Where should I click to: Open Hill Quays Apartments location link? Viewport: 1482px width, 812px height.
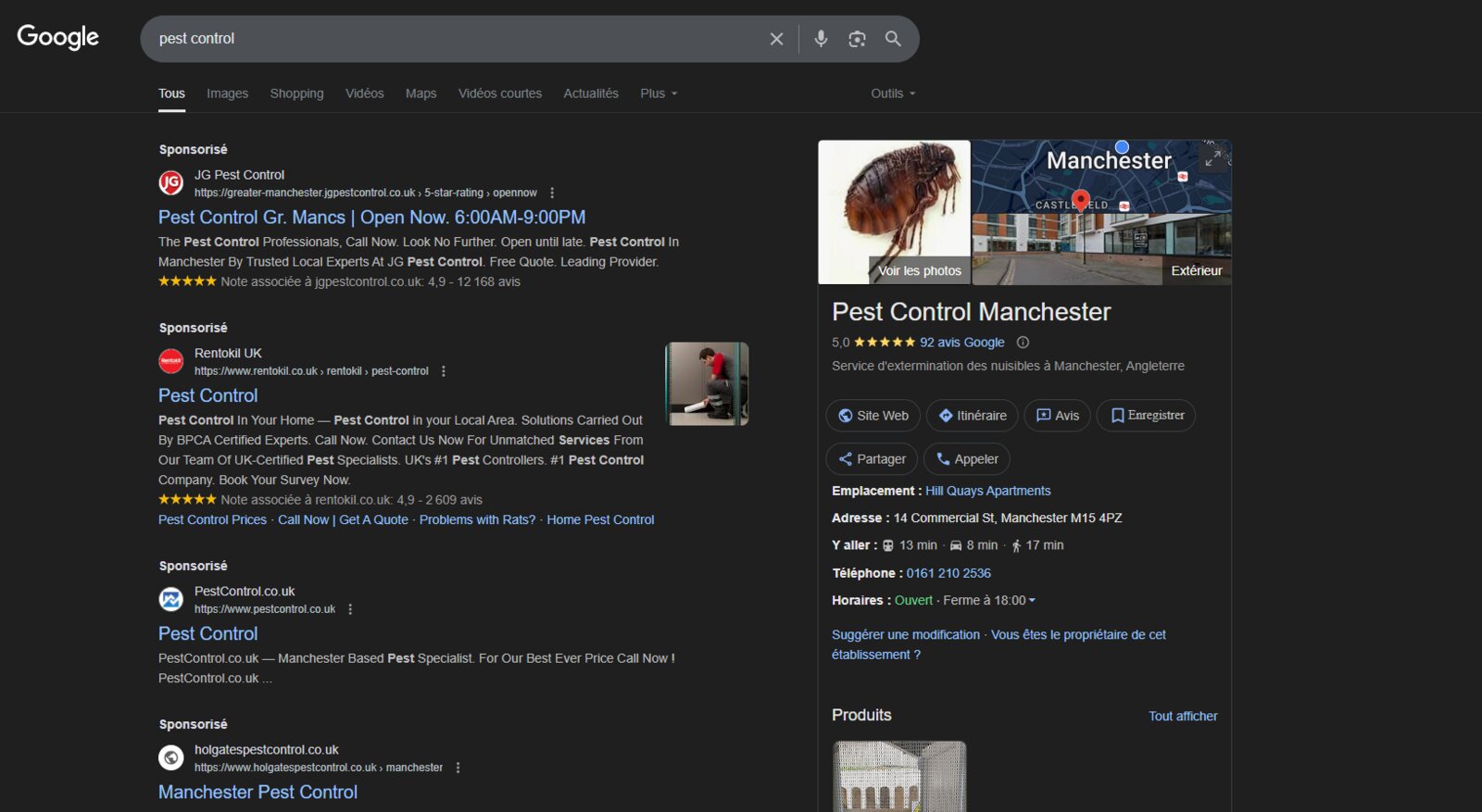987,491
